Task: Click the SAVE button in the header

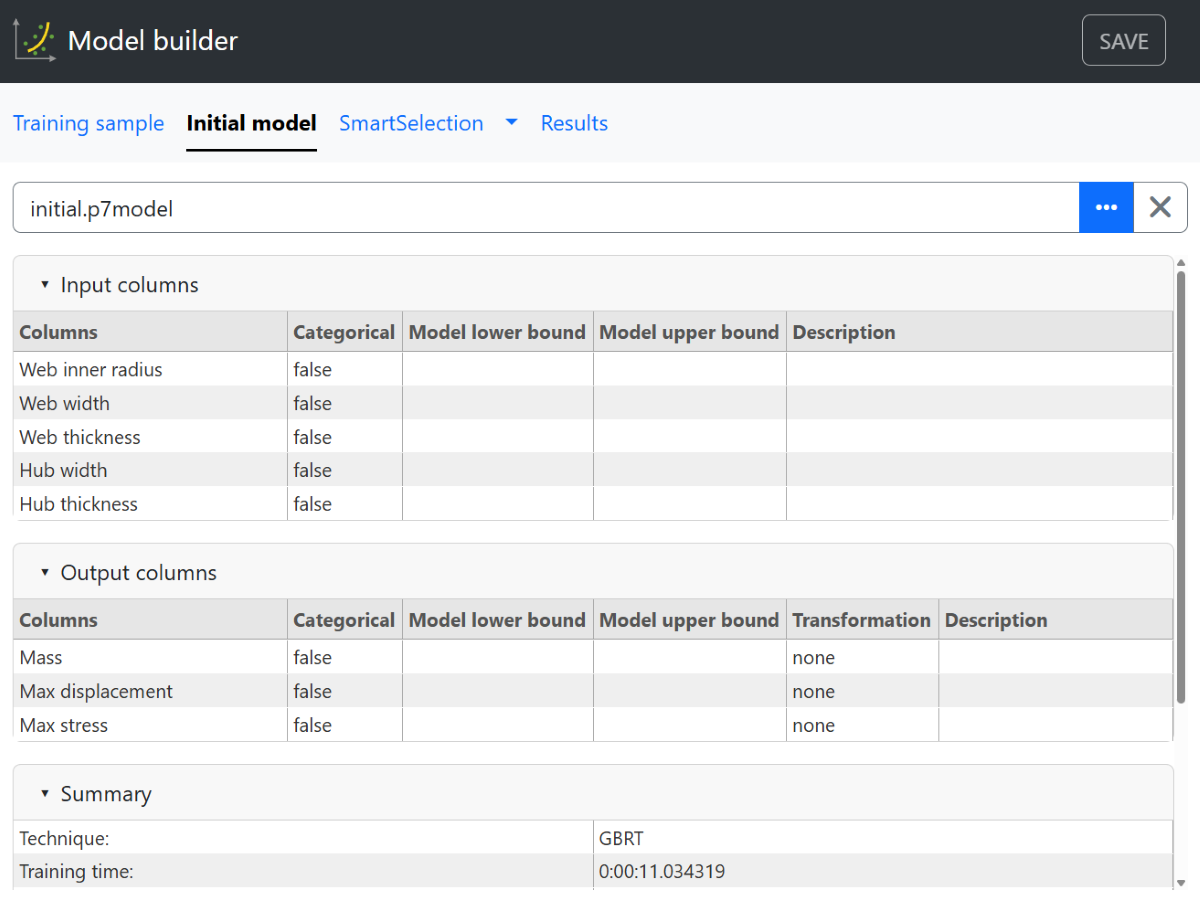Action: 1123,40
